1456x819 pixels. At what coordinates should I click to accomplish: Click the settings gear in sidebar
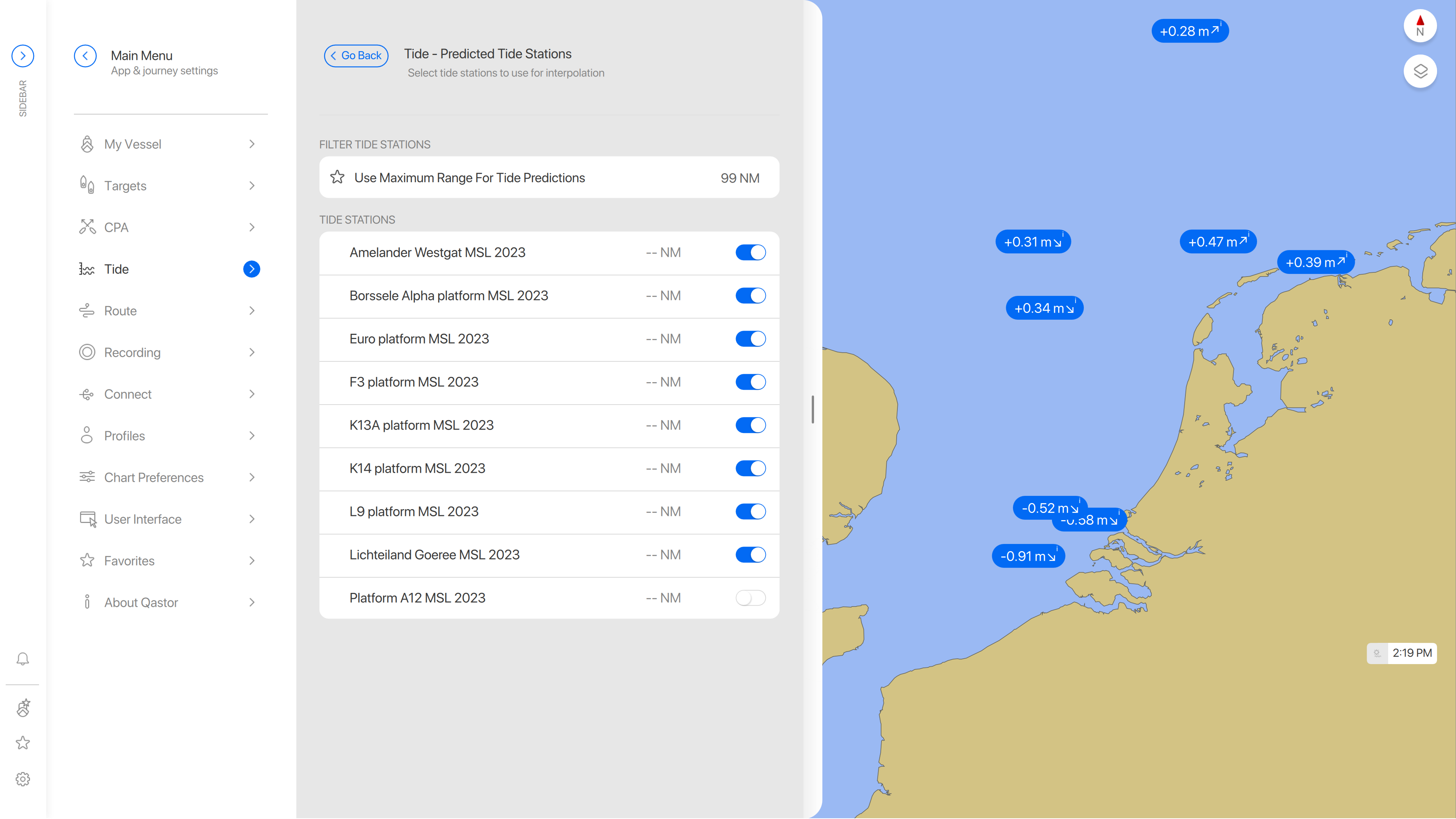tap(23, 779)
